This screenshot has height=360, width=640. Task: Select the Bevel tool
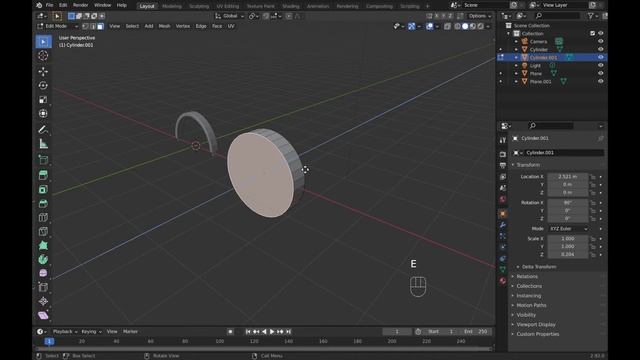pos(43,204)
